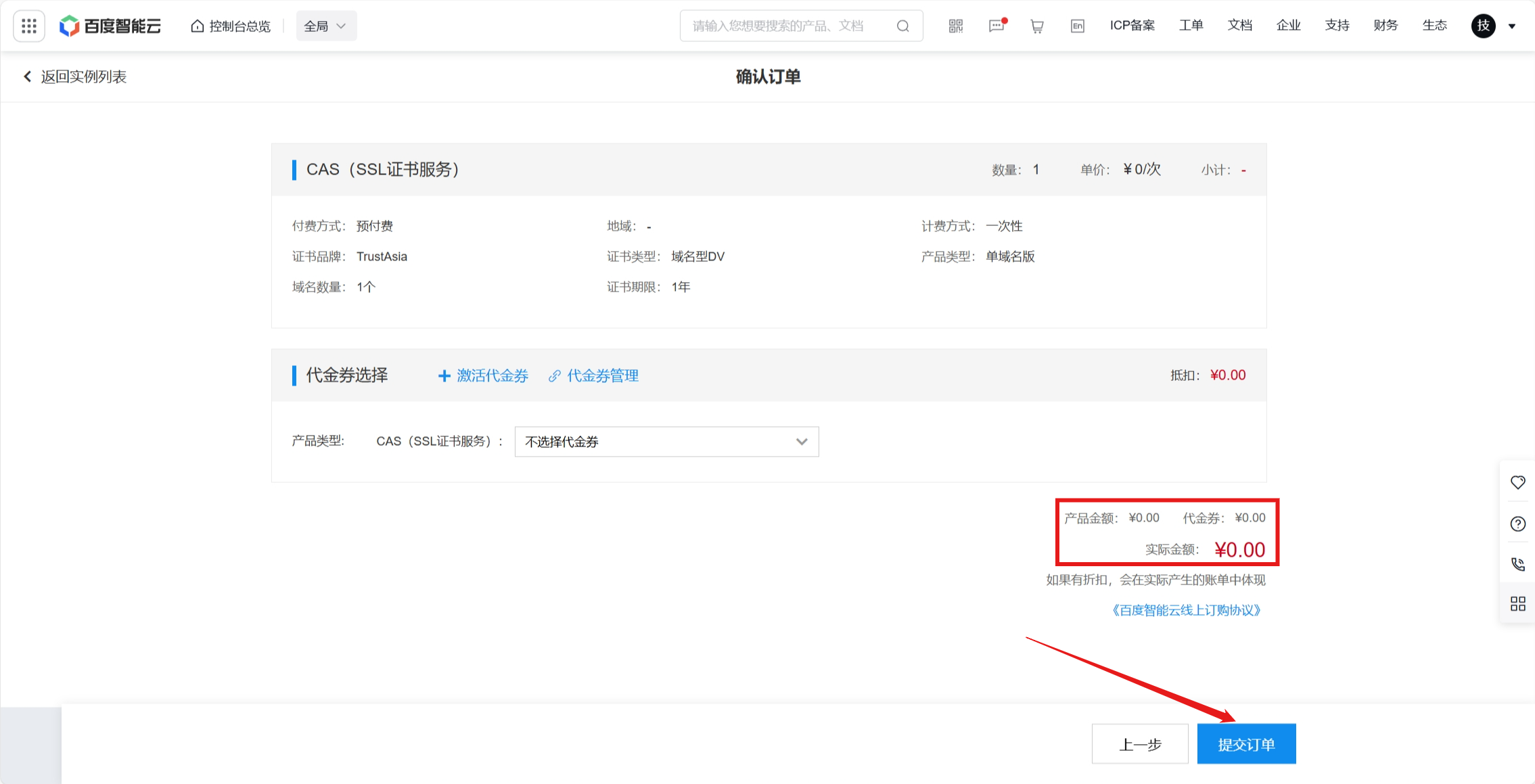
Task: Click the TrustAsia brand value
Action: click(x=382, y=256)
